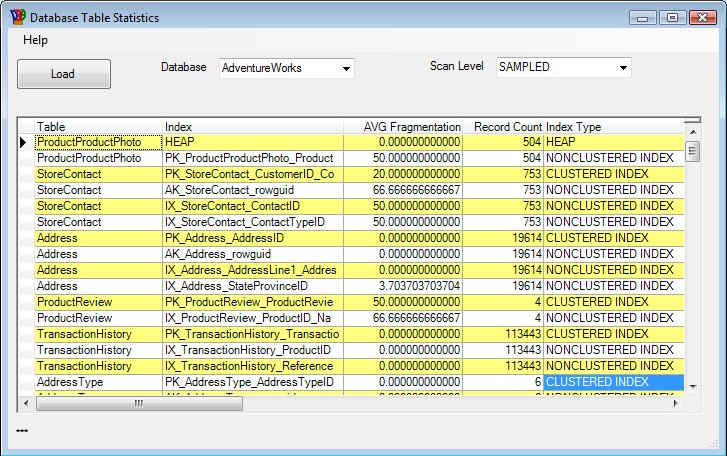Click the vertical scrollbar down arrow
727x456 pixels.
tap(693, 386)
